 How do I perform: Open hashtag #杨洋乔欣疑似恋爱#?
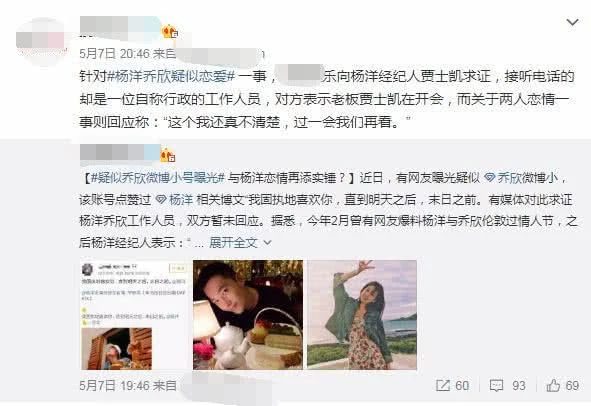[x=171, y=77]
